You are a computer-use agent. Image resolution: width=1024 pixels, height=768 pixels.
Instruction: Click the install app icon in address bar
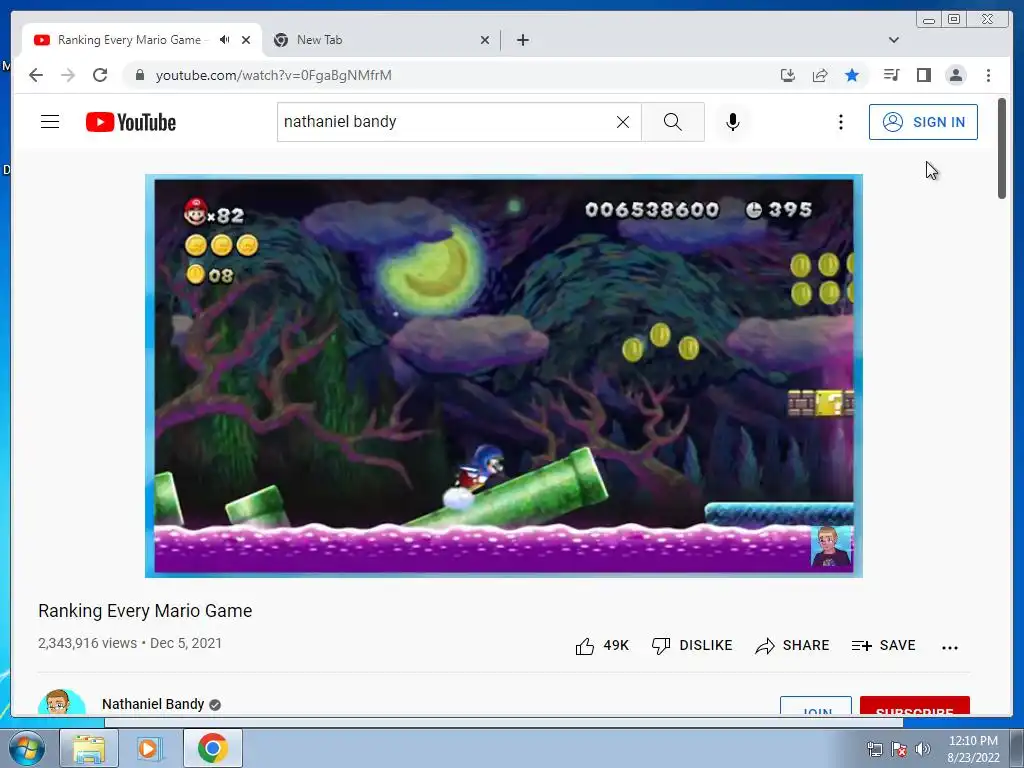tap(788, 75)
